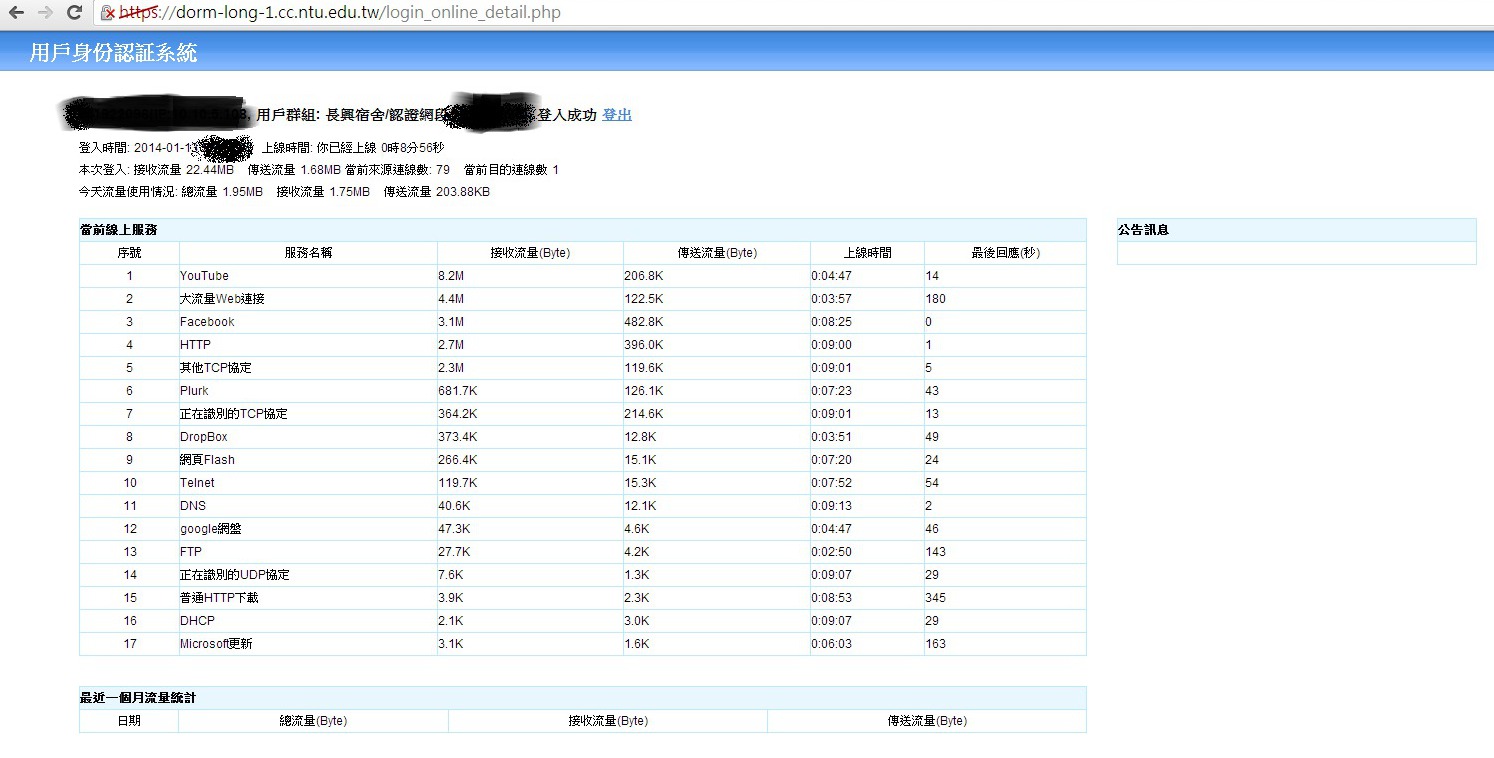This screenshot has height=758, width=1494.
Task: Select the Facebook service name
Action: (207, 322)
